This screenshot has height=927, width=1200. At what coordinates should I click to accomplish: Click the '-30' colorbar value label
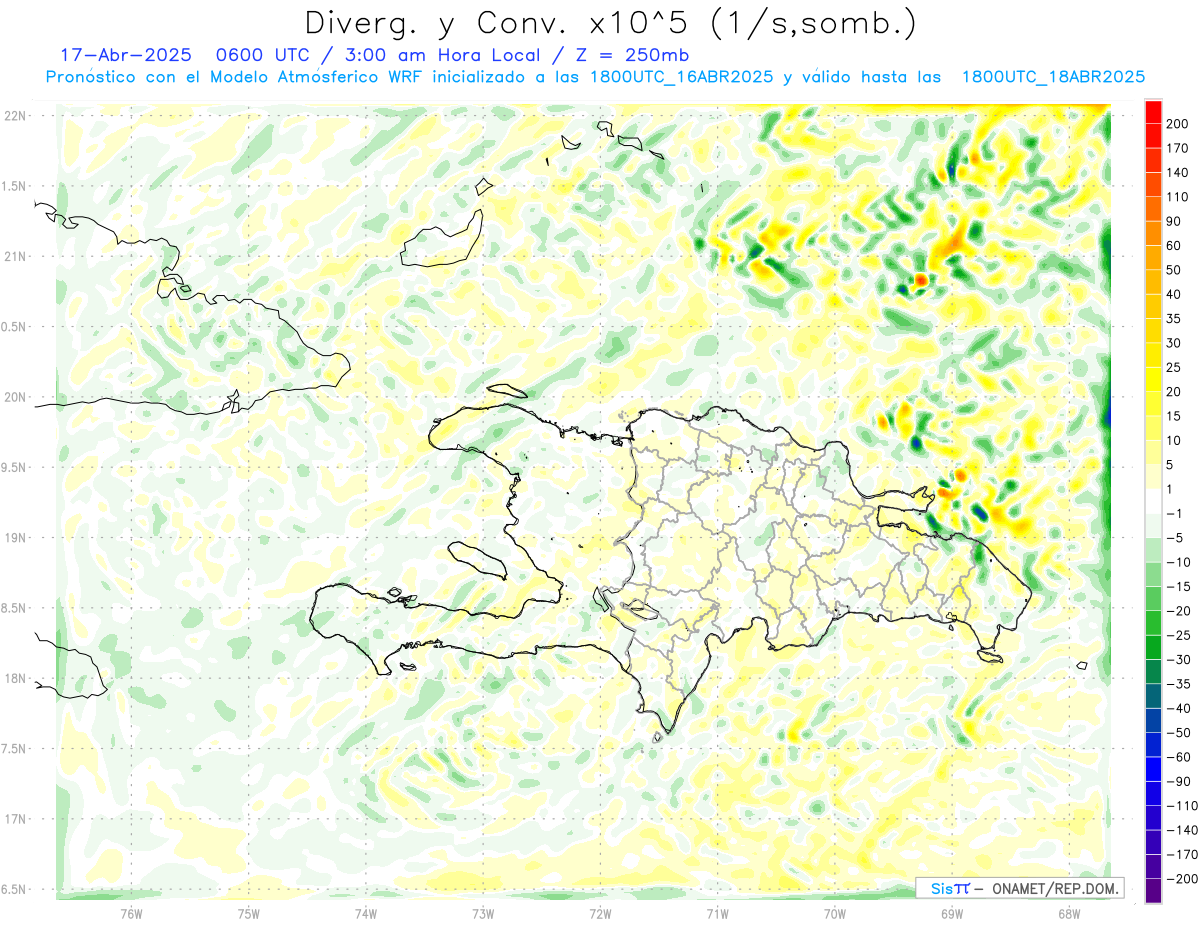coord(1178,659)
